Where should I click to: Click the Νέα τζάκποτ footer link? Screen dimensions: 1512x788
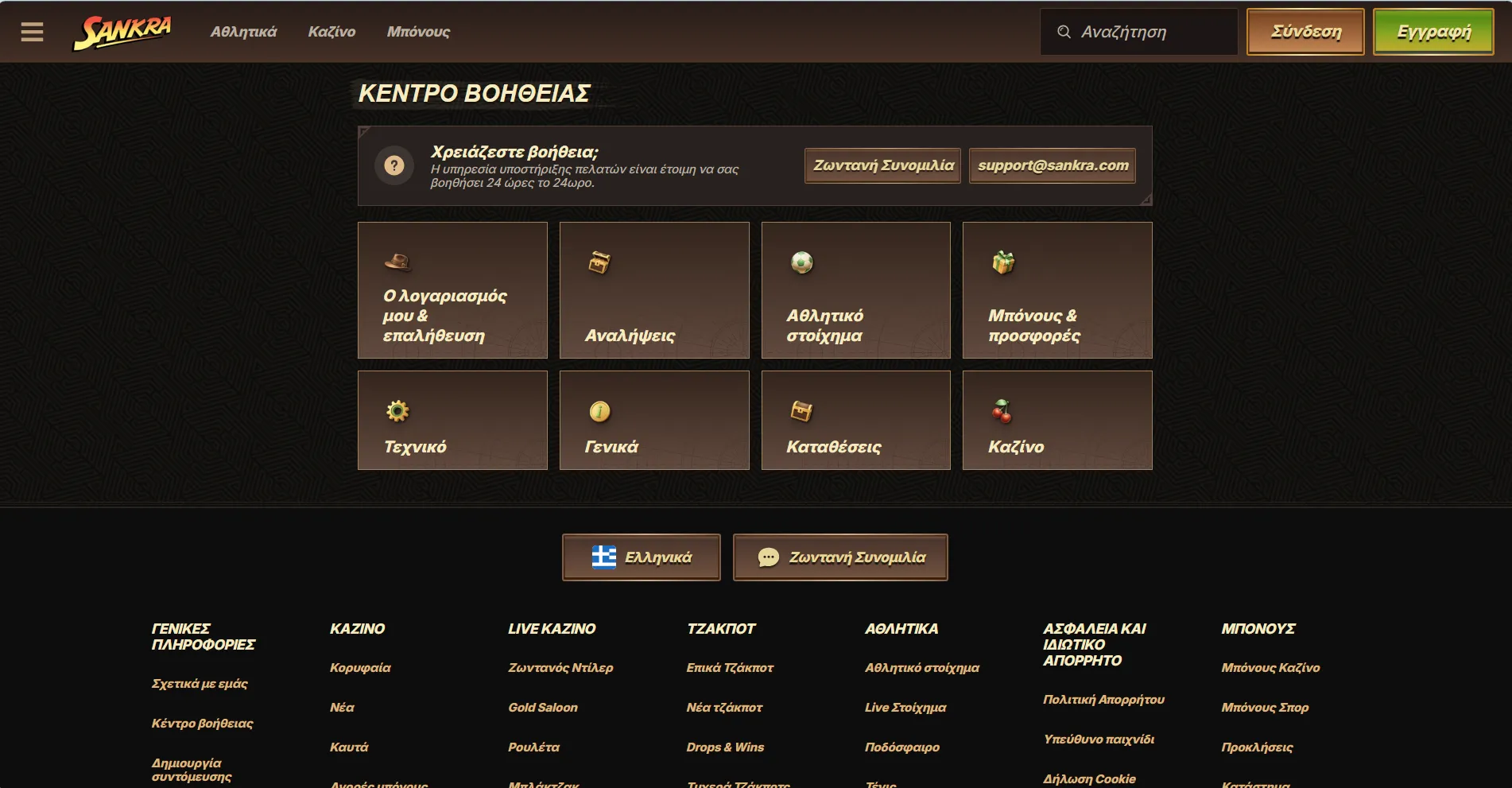724,708
